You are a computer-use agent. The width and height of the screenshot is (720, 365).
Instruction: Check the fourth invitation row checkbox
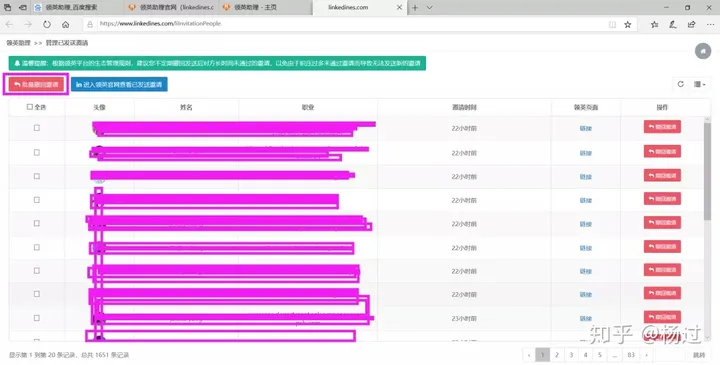pos(37,200)
